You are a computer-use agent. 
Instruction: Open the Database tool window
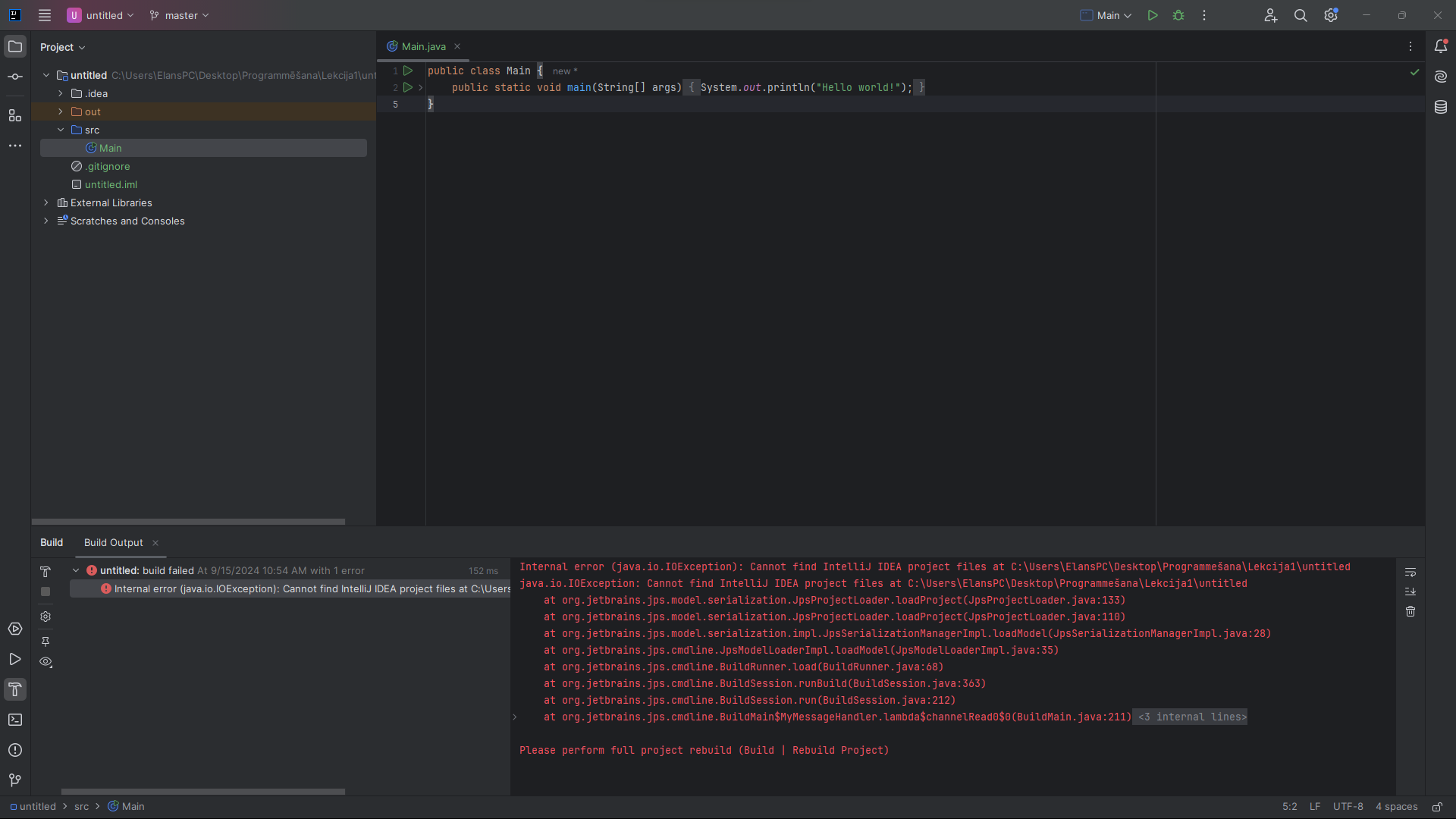(1441, 107)
